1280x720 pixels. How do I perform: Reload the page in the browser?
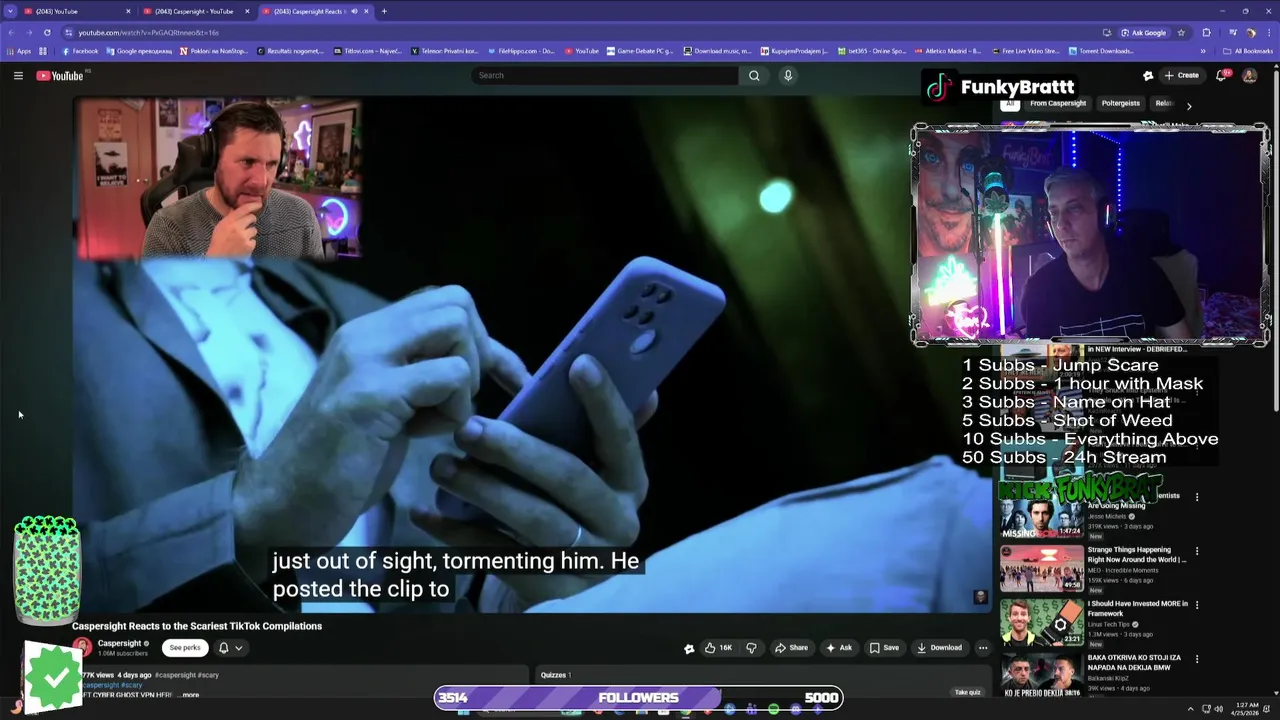point(47,33)
